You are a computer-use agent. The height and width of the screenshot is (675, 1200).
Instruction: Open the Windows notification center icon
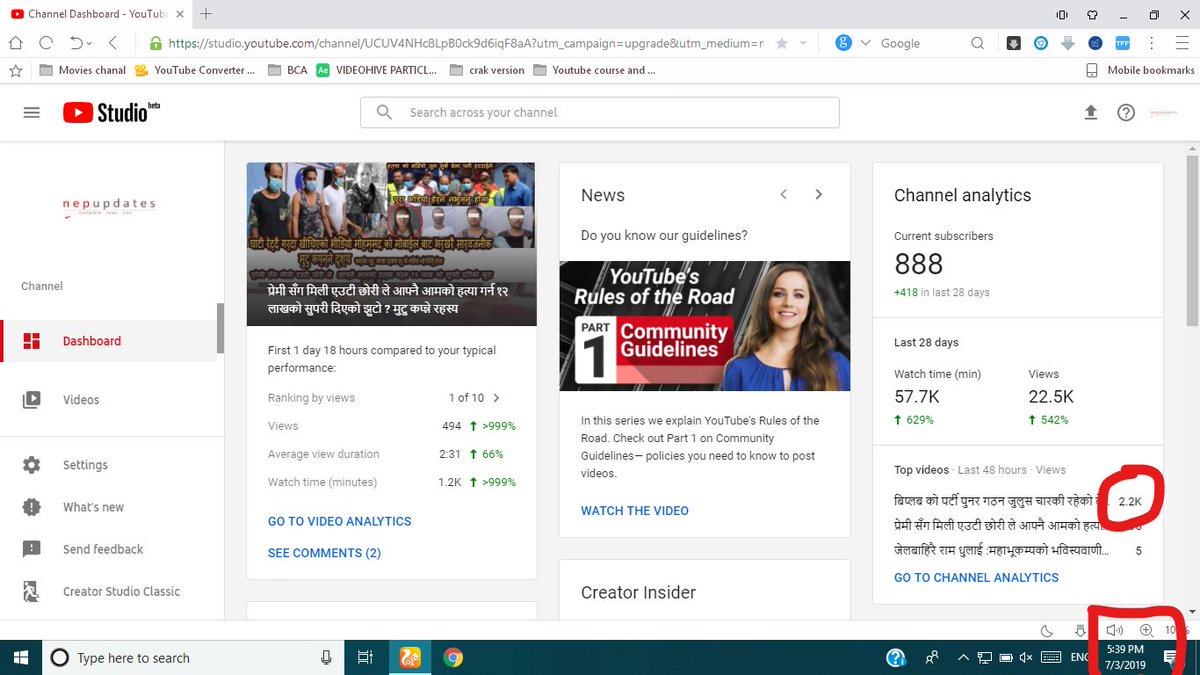(1169, 657)
